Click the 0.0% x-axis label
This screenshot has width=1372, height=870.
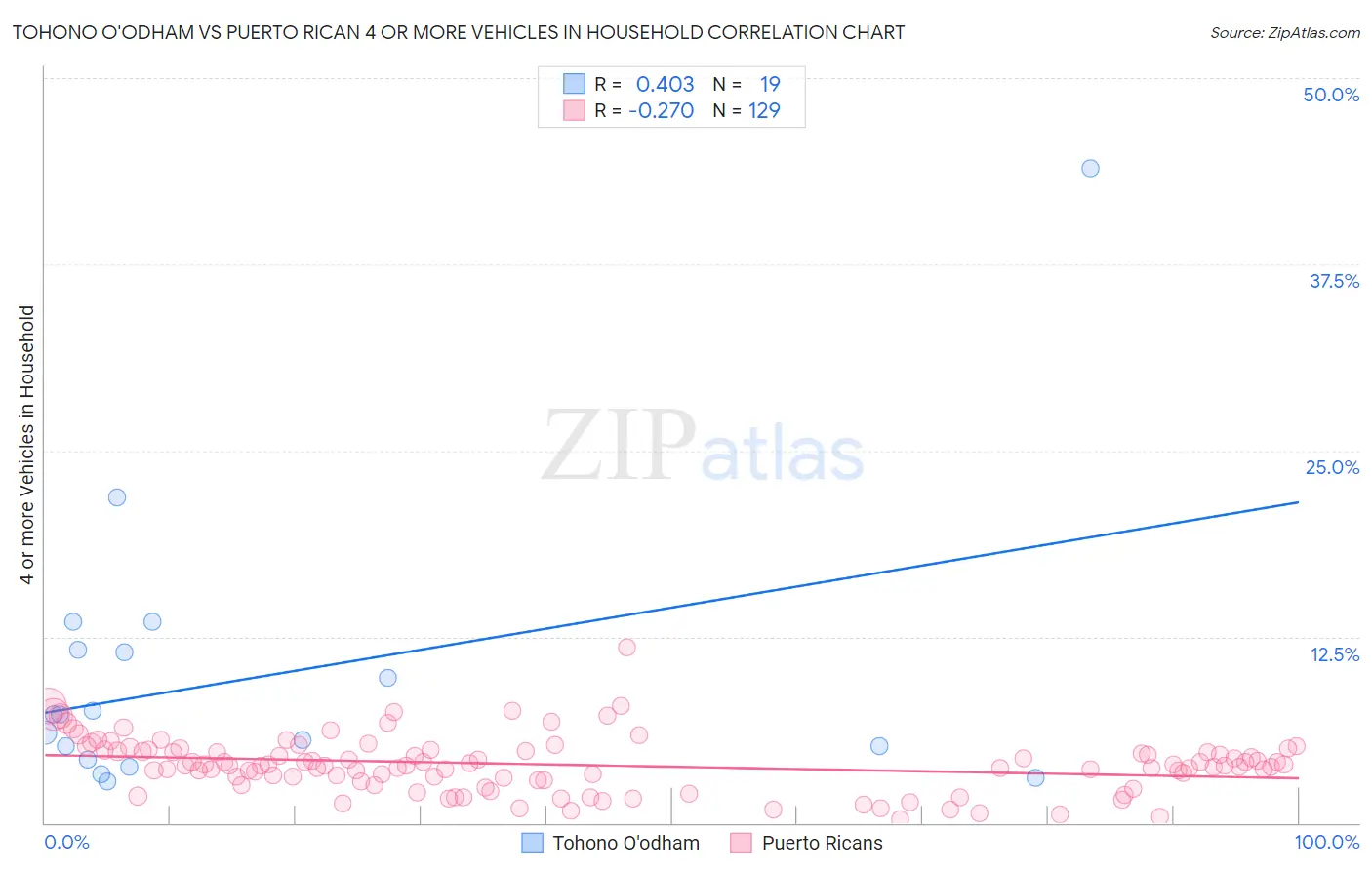pyautogui.click(x=66, y=842)
